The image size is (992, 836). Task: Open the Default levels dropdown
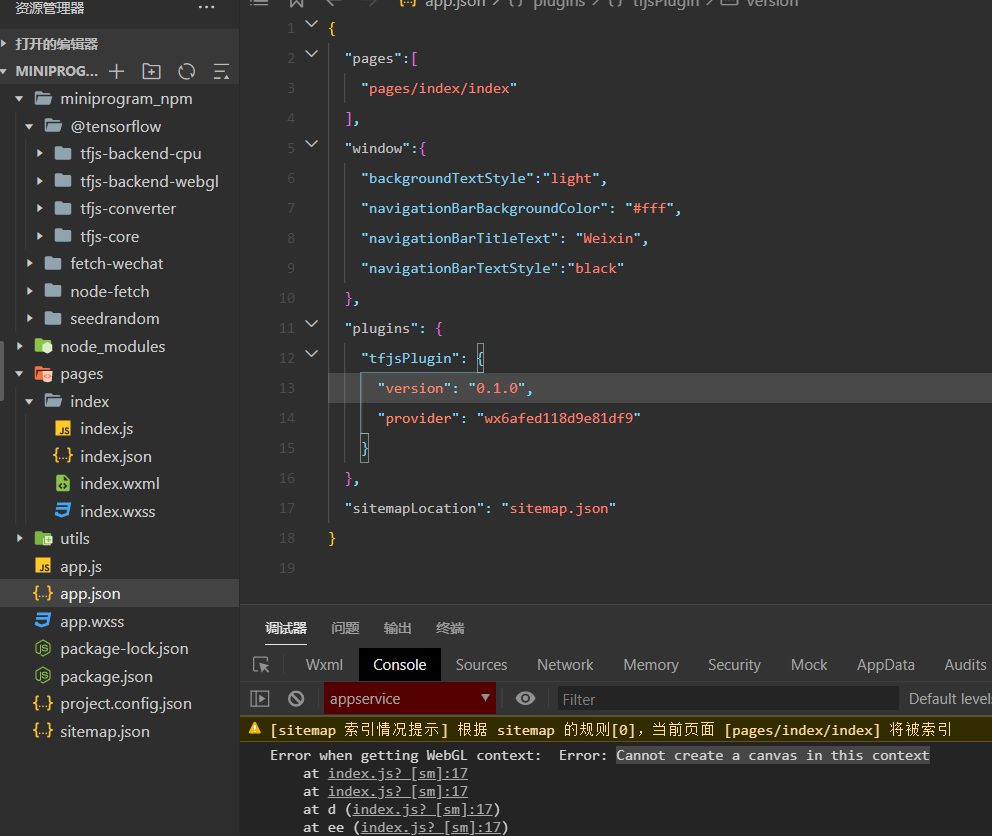pyautogui.click(x=950, y=699)
